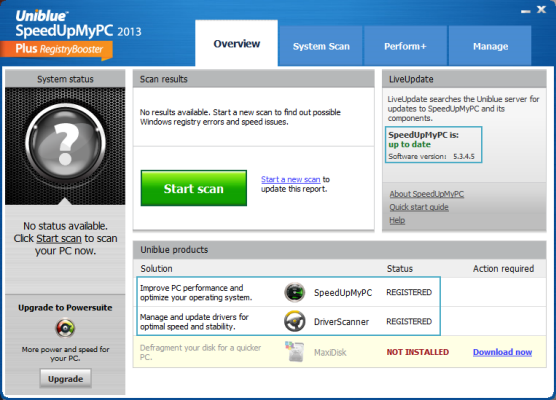This screenshot has width=556, height=400.
Task: Click the MaxiDisk product icon
Action: (295, 351)
